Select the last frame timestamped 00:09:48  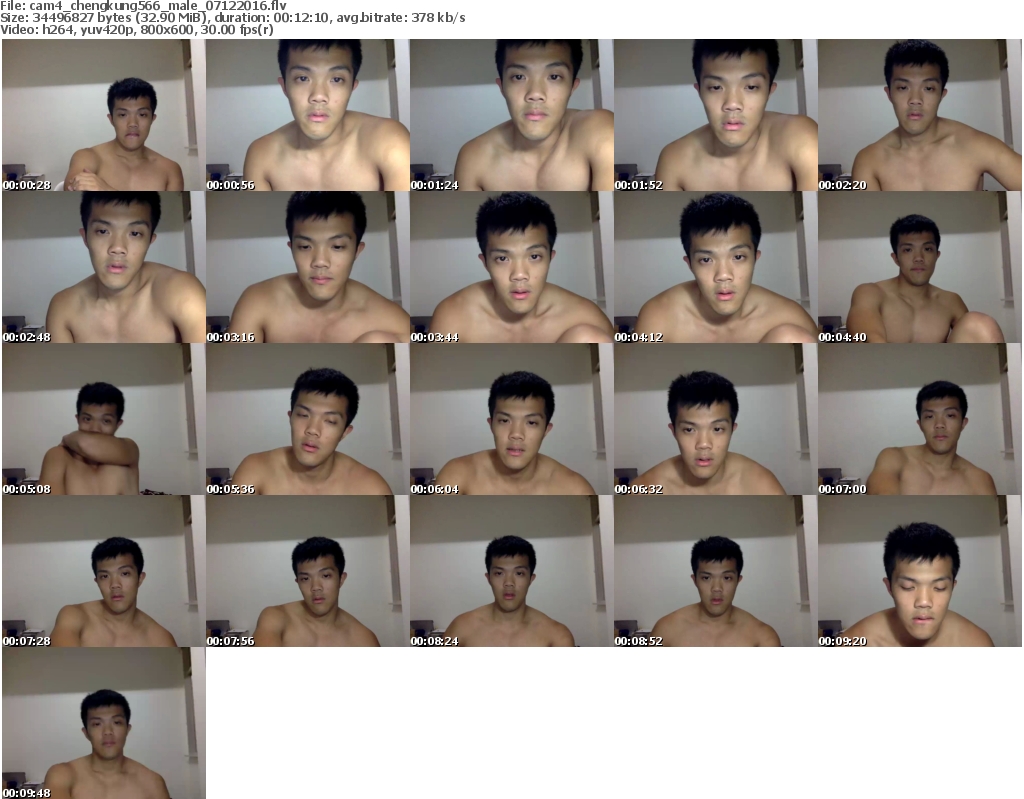(x=104, y=723)
